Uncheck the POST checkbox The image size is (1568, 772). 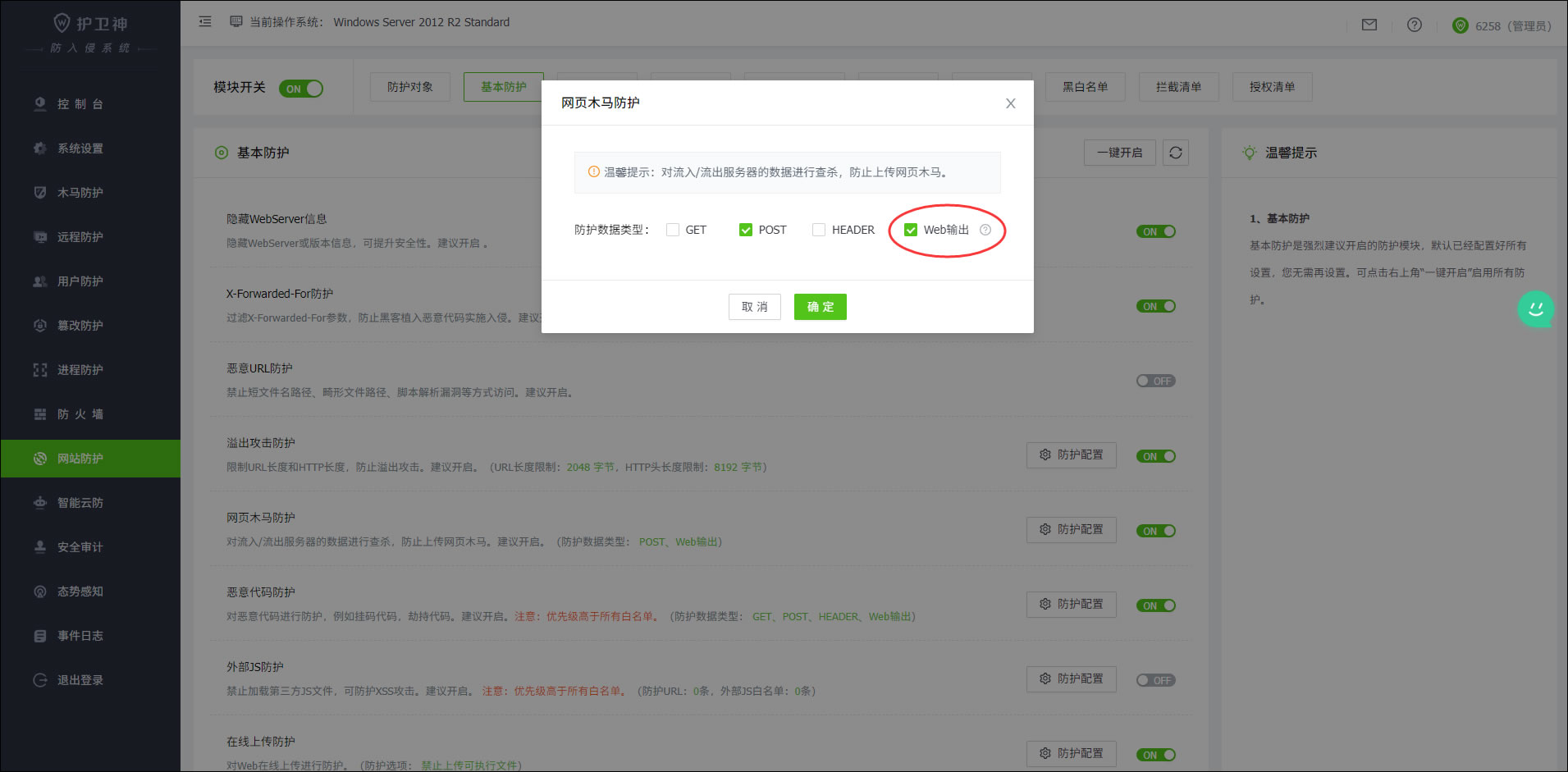745,230
